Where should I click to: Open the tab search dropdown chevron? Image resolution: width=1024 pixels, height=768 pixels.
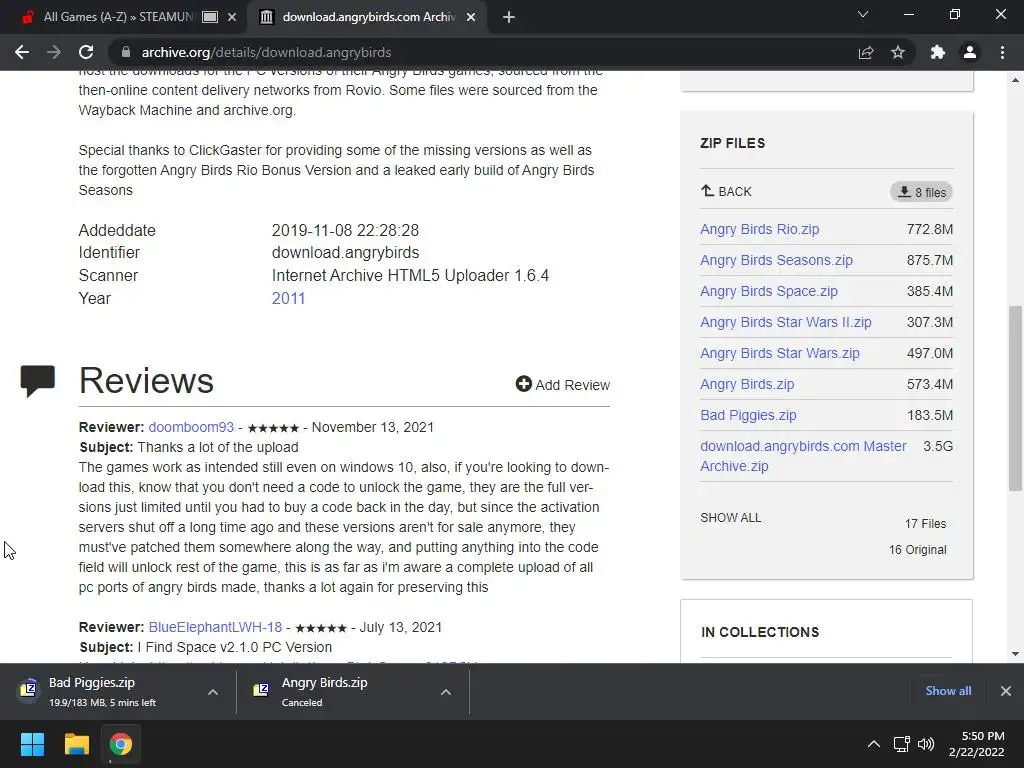point(863,14)
